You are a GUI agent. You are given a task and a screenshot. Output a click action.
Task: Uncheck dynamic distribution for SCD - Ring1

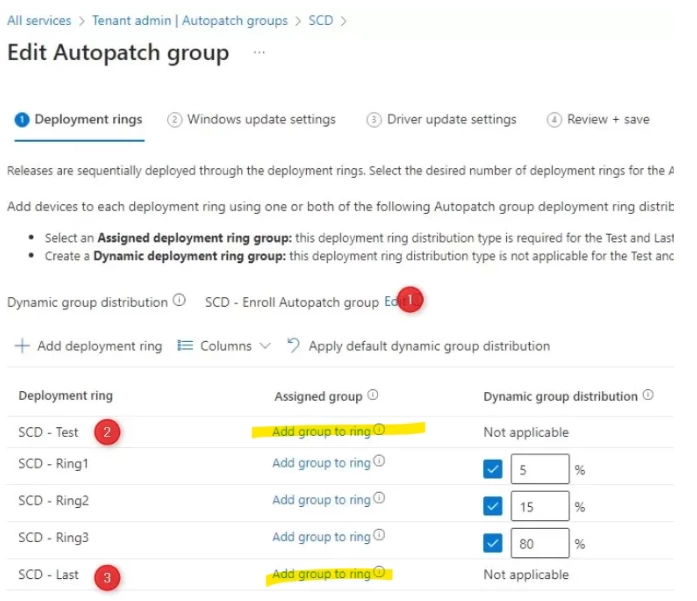point(493,469)
